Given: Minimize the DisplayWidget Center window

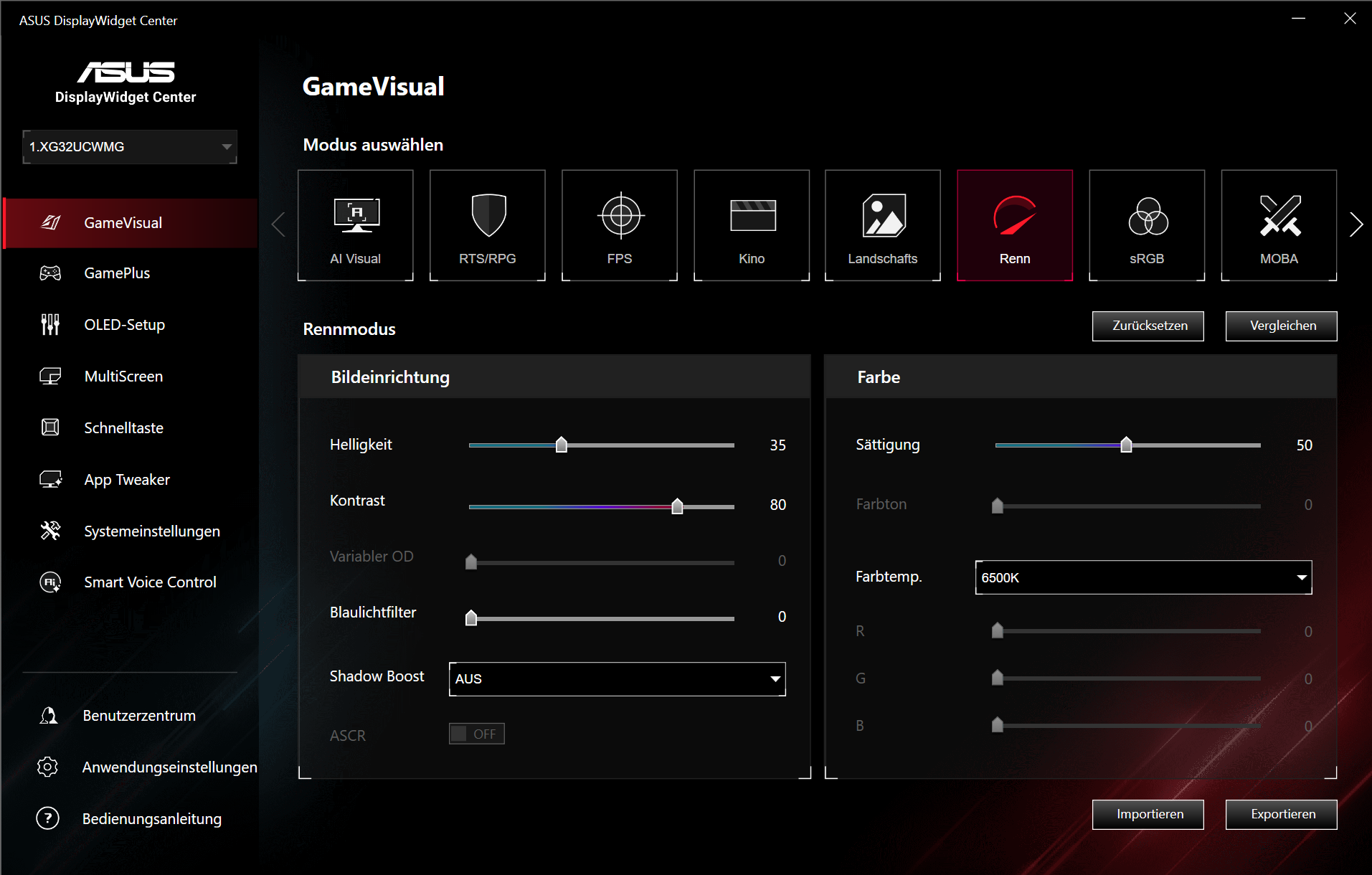Looking at the screenshot, I should coord(1299,19).
